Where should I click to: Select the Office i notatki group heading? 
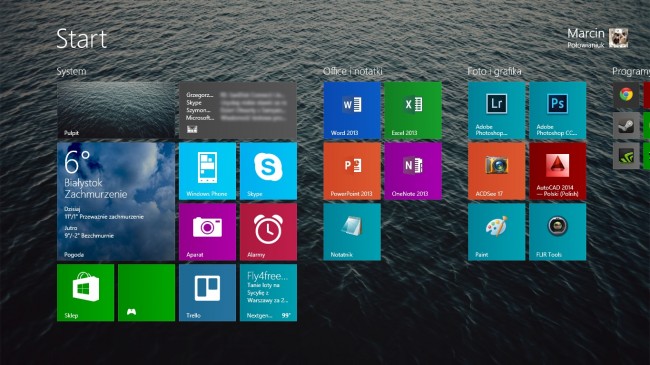click(353, 71)
